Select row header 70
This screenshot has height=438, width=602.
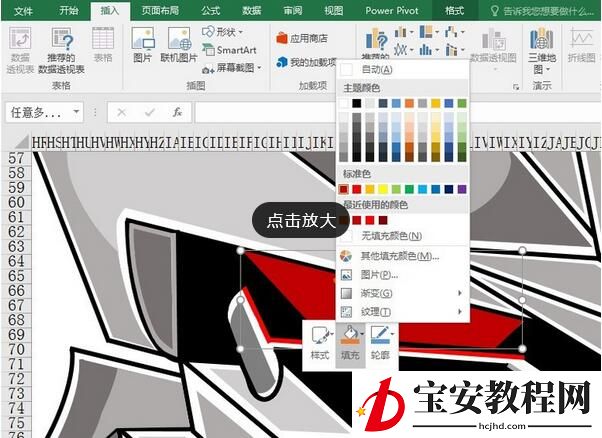click(16, 349)
